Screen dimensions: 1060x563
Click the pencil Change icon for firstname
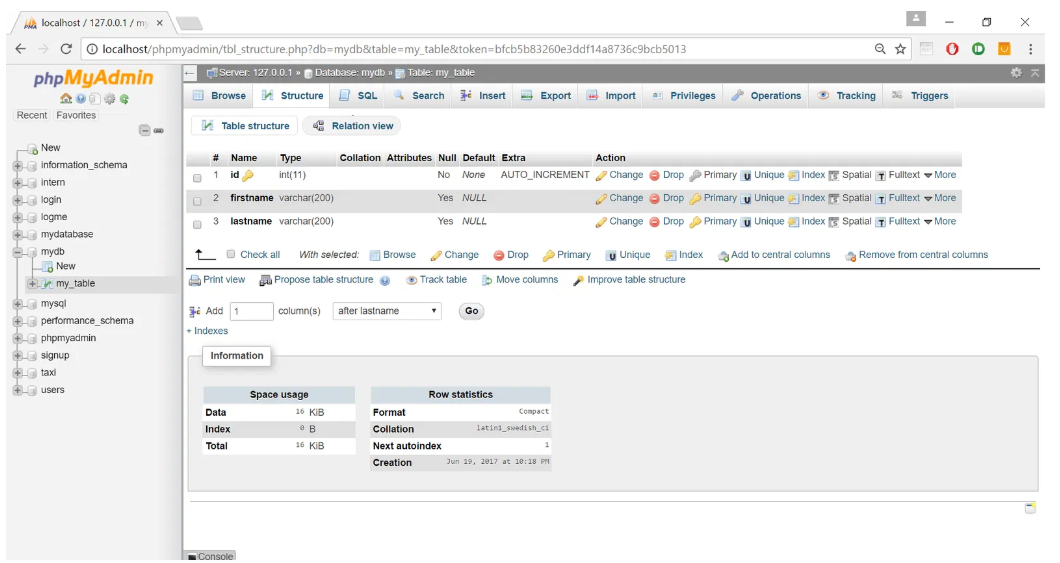(x=601, y=199)
